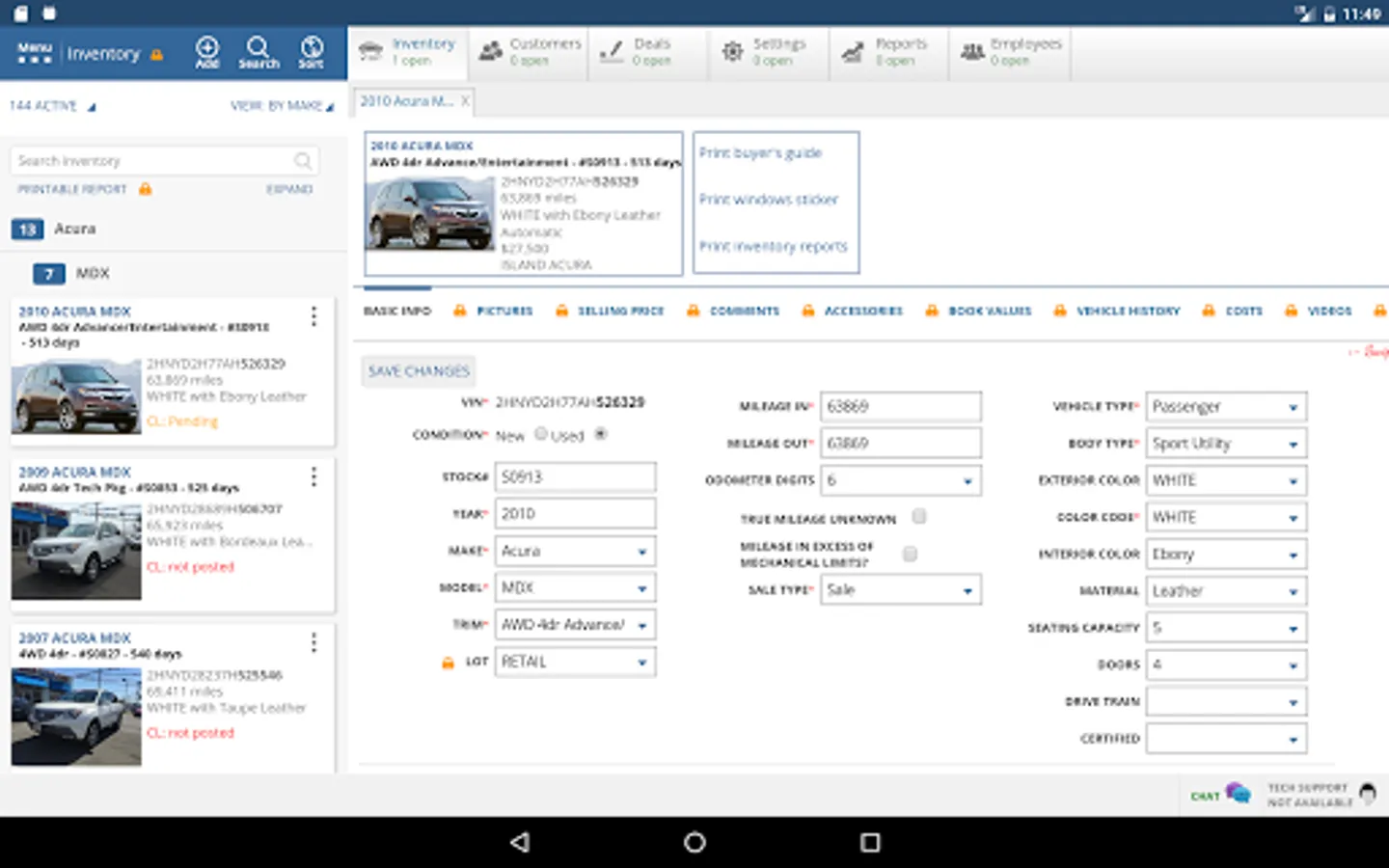Open the Body Type dropdown
1389x868 pixels.
tap(1226, 443)
